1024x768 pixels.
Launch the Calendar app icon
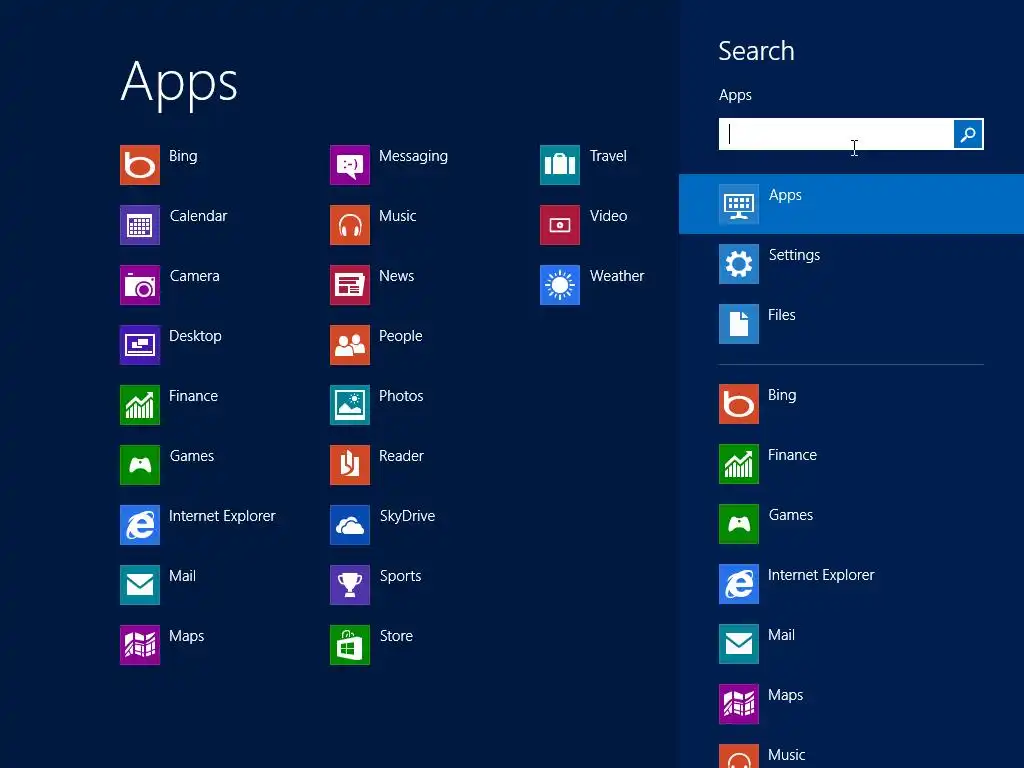(x=140, y=225)
